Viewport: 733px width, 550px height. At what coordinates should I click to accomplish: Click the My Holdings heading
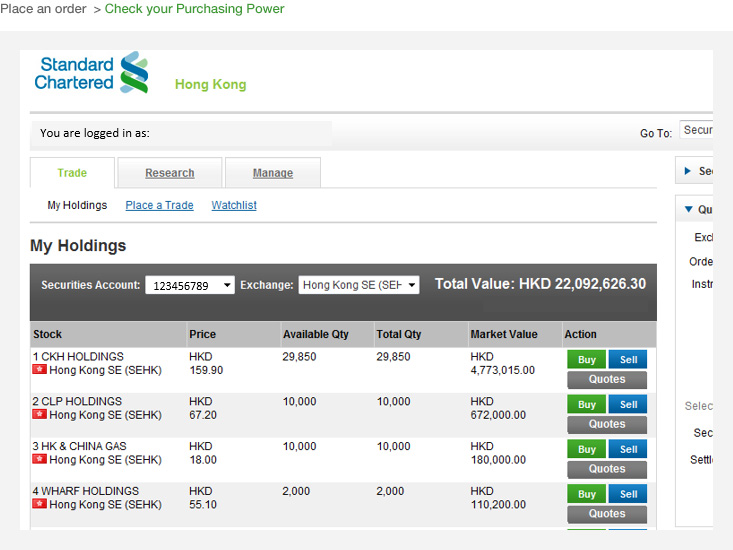(78, 246)
